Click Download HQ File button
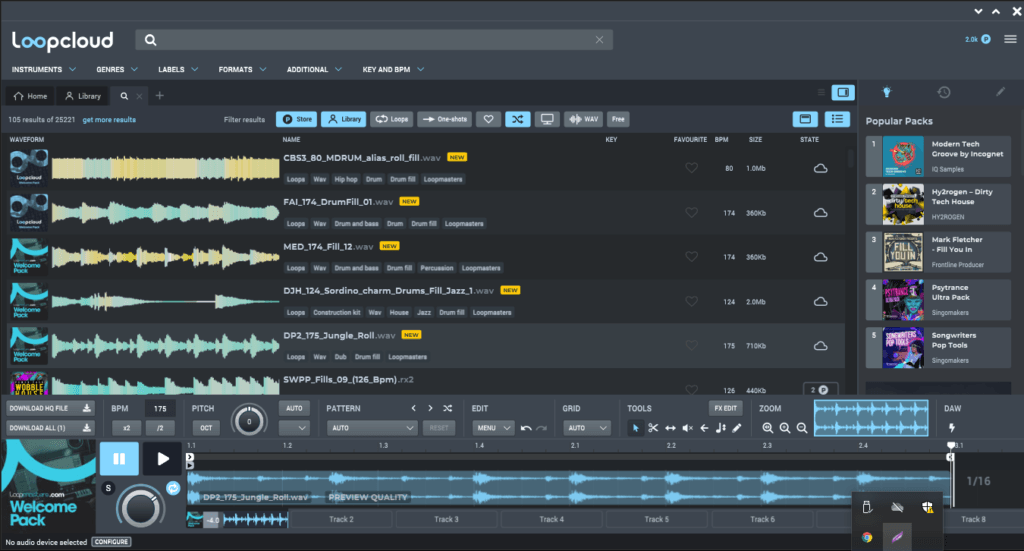Screen dimensions: 1024x551 coord(50,409)
